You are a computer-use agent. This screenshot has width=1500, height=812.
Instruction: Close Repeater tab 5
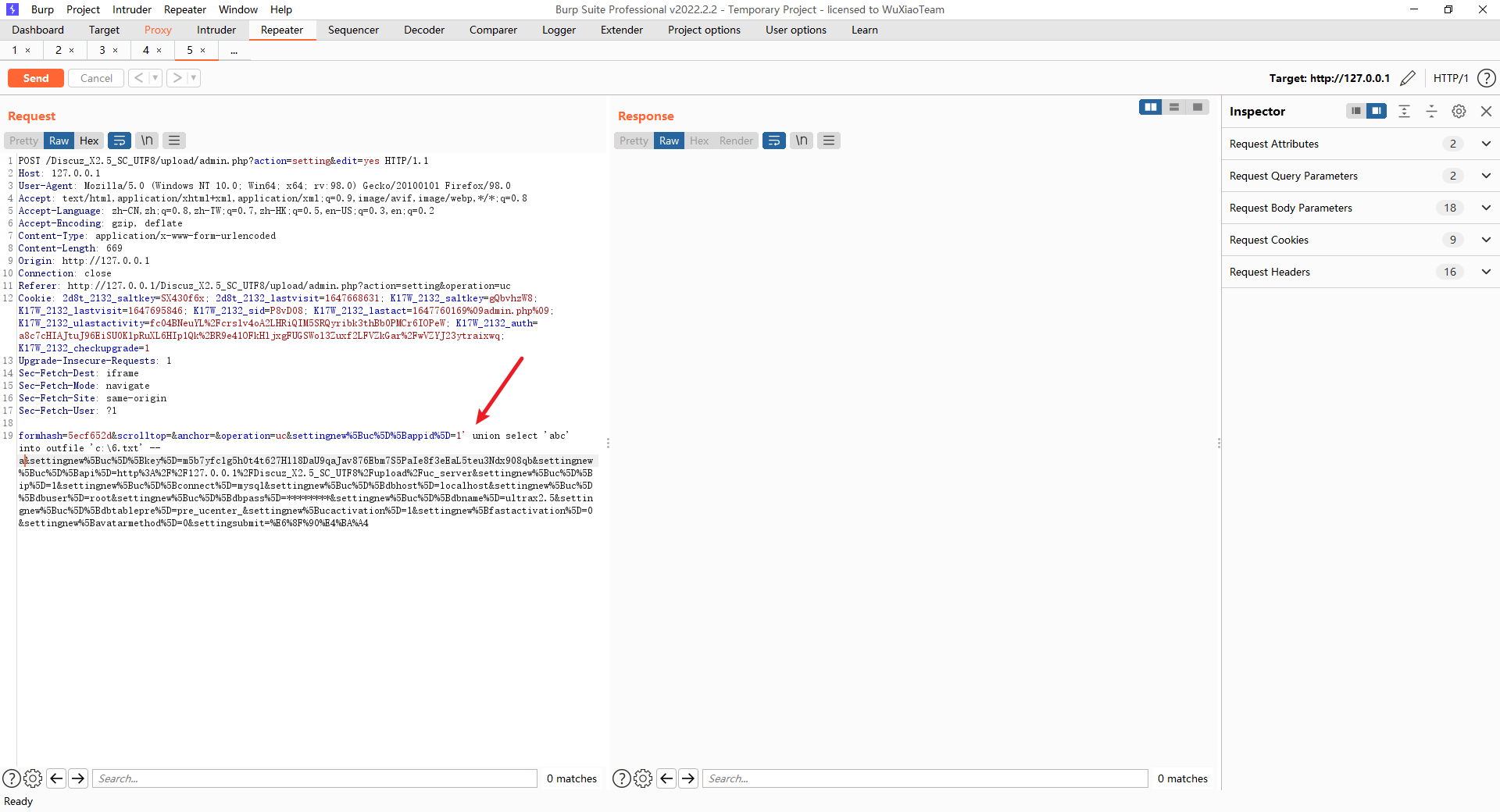click(x=203, y=50)
